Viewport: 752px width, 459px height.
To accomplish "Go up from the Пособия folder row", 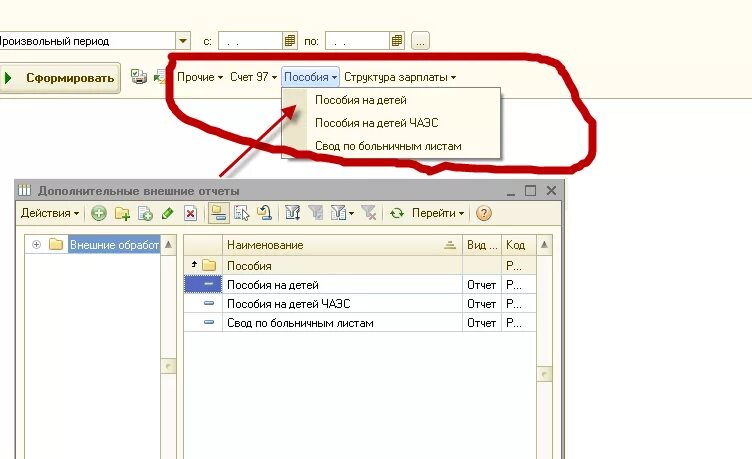I will pos(195,264).
